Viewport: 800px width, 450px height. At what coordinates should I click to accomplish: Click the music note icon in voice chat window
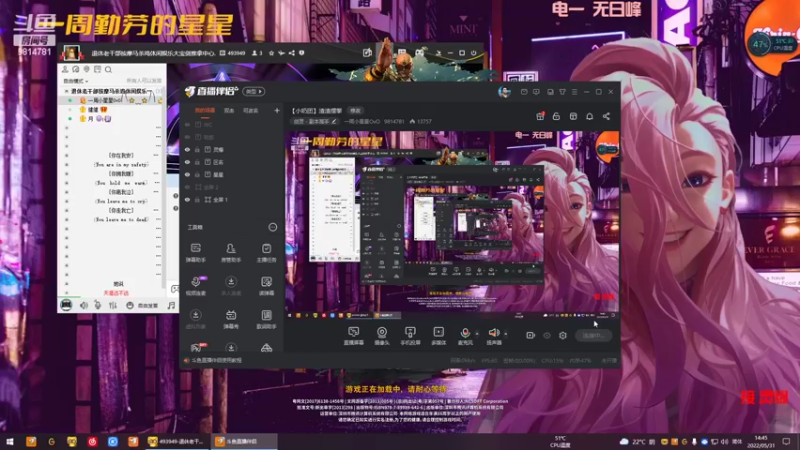171,305
